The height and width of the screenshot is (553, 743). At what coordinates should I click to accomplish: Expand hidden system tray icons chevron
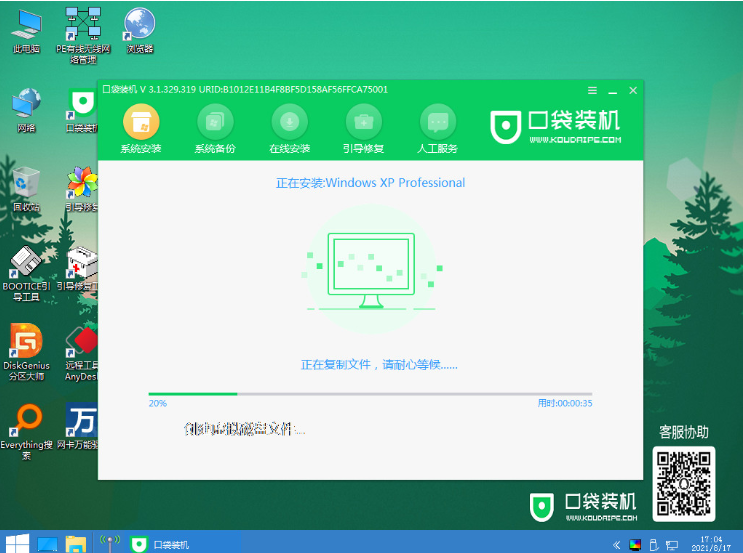coord(616,545)
